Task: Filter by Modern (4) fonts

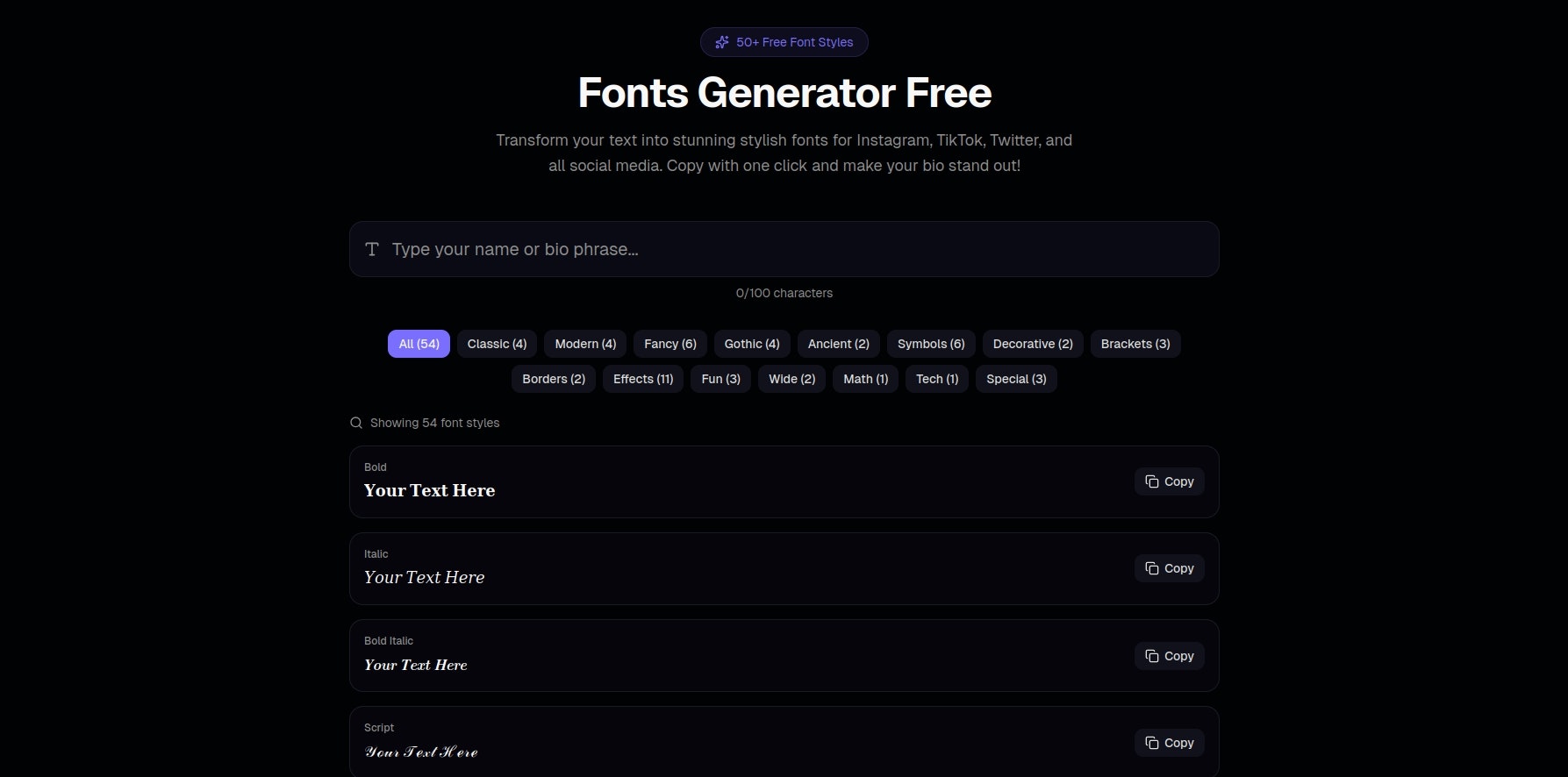Action: coord(585,344)
